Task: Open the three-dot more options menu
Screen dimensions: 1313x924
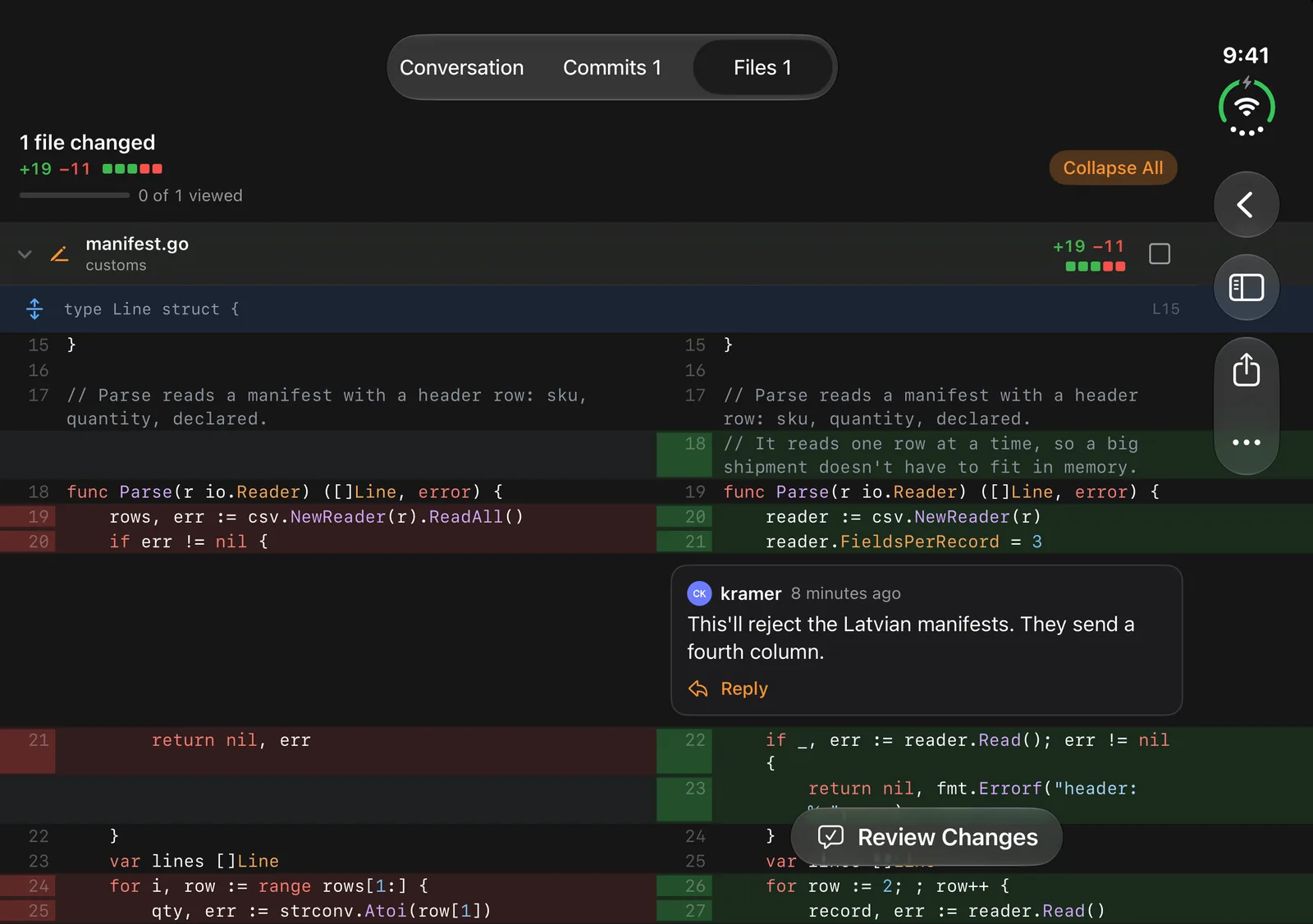Action: [x=1246, y=442]
